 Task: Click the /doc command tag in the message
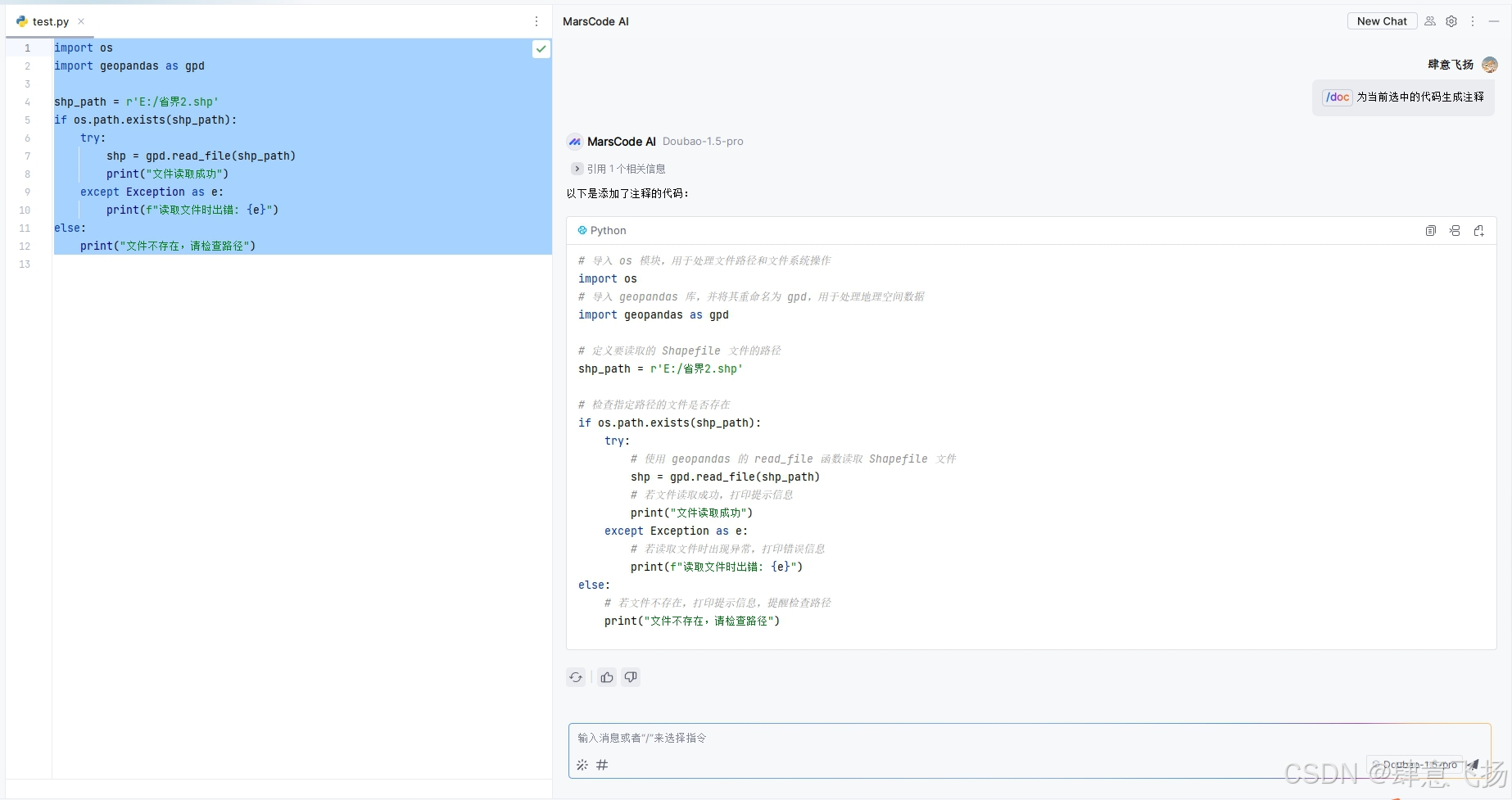pos(1338,97)
